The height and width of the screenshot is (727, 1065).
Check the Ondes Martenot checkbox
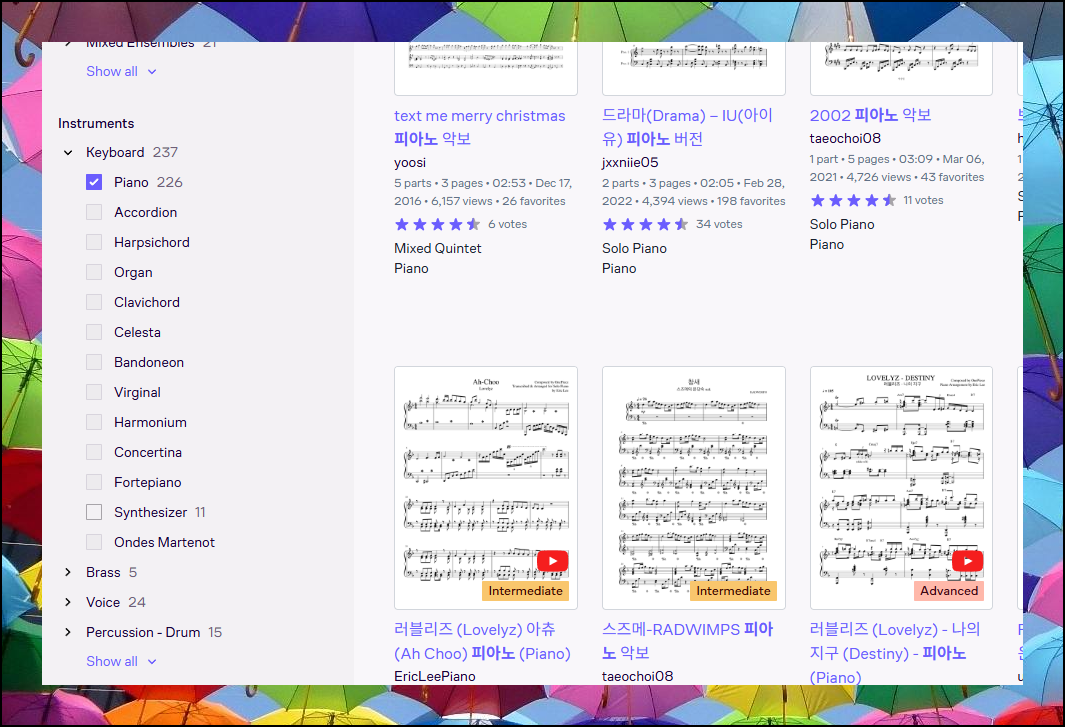(94, 542)
